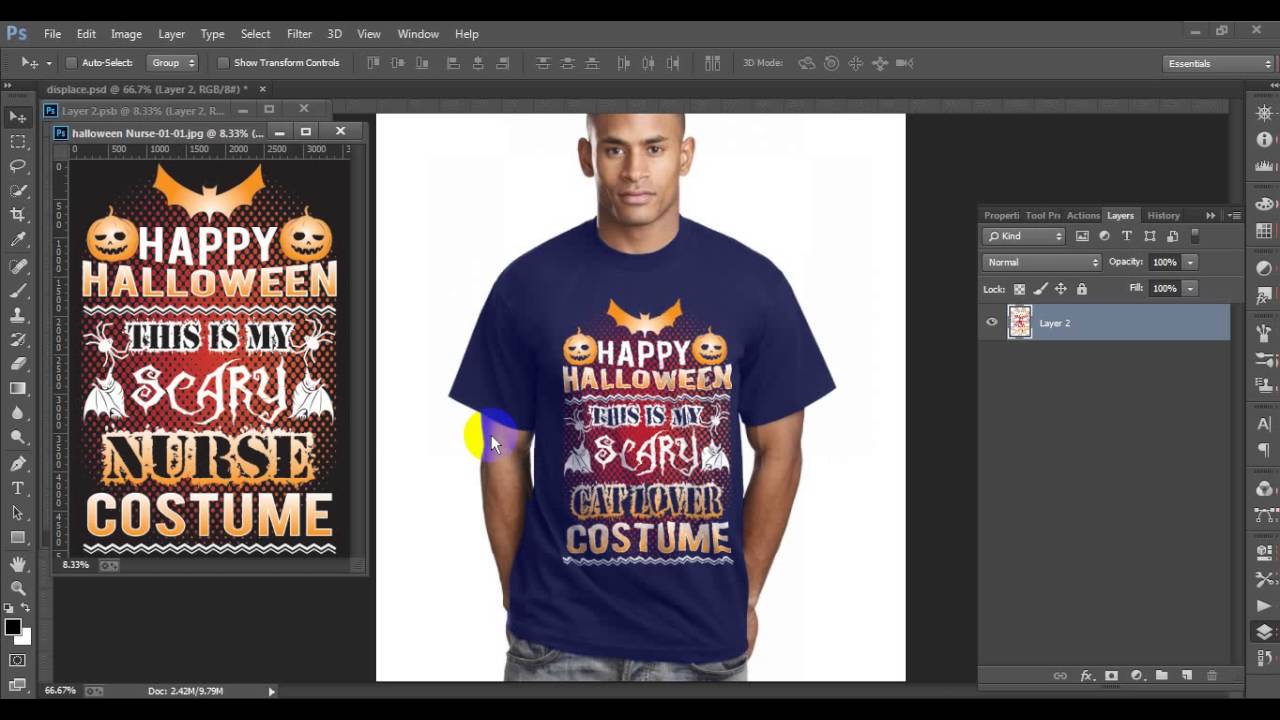This screenshot has height=720, width=1280.
Task: Click the 66.67% zoom field in status bar
Action: coord(60,691)
